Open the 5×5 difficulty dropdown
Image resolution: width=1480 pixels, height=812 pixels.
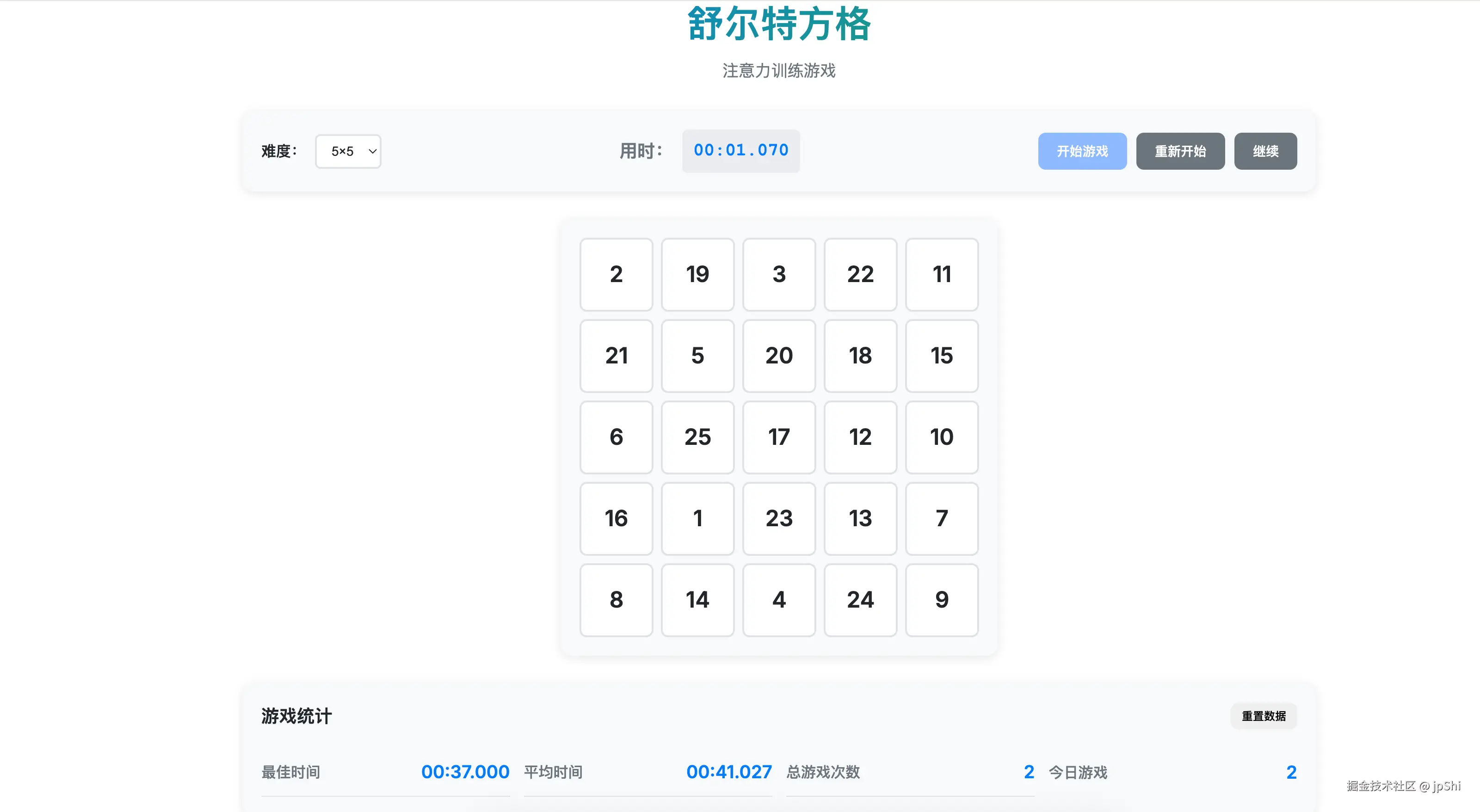pyautogui.click(x=348, y=152)
